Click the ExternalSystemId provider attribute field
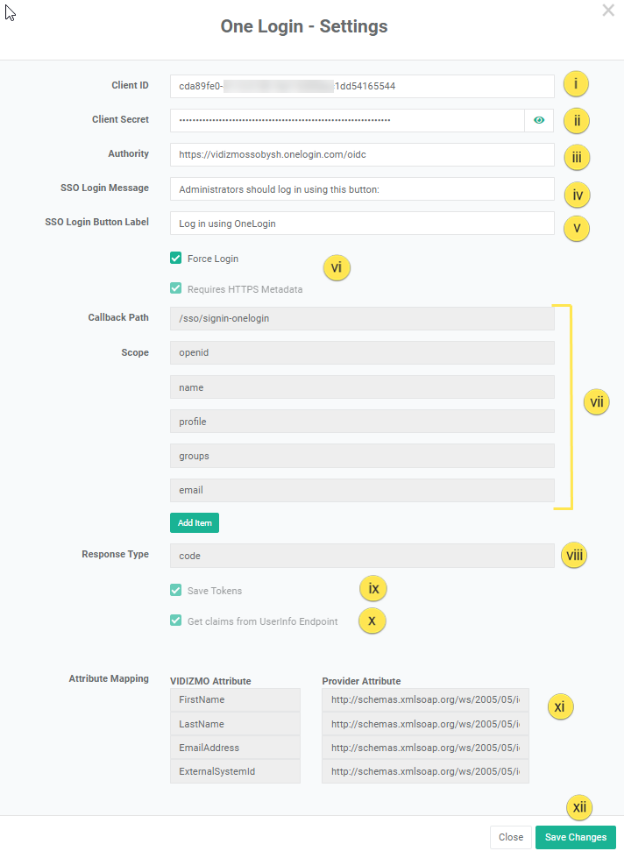Viewport: 624px width, 854px height. 425,771
